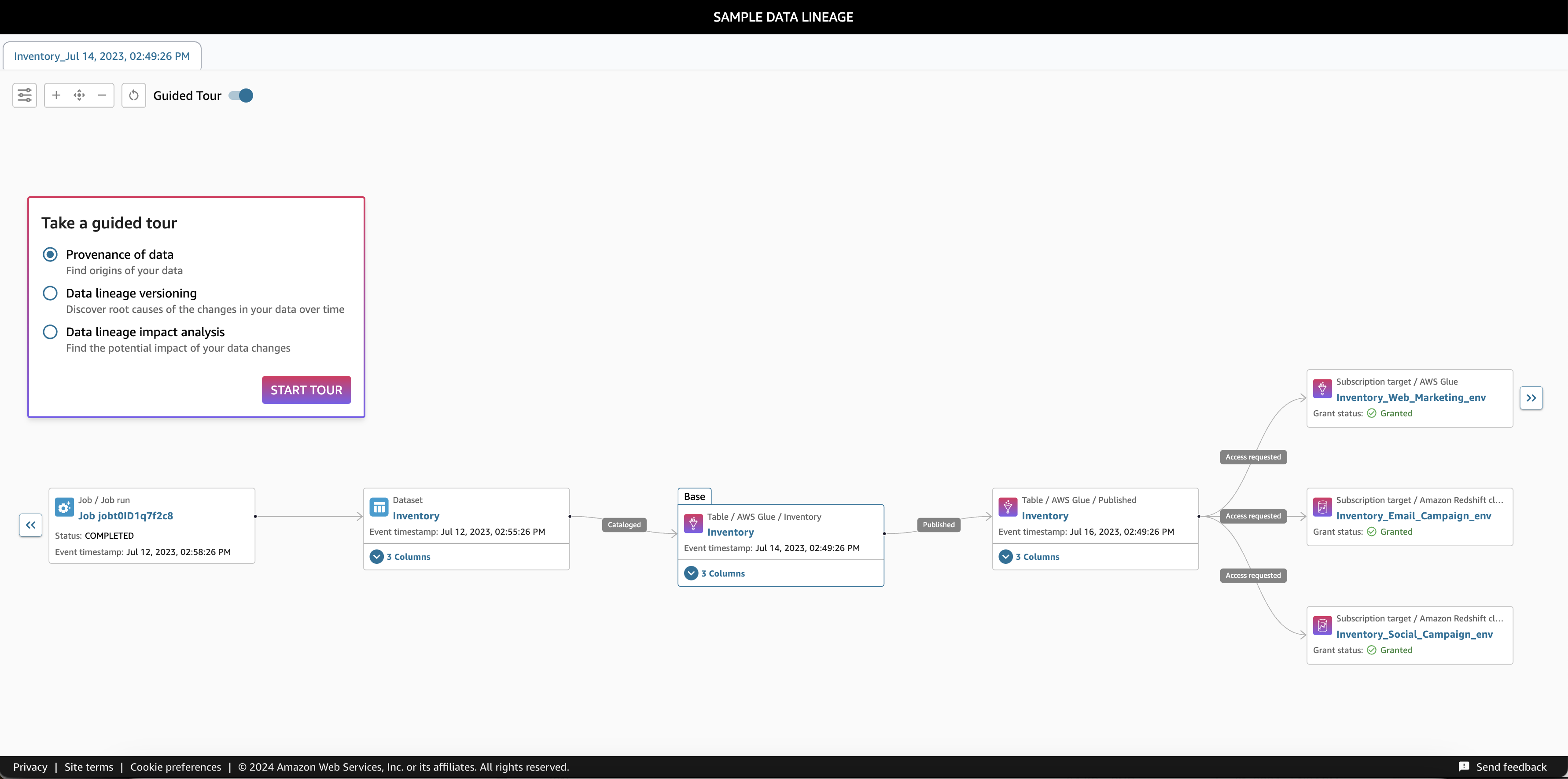Open the filter settings icon
The height and width of the screenshot is (779, 1568).
pos(24,96)
